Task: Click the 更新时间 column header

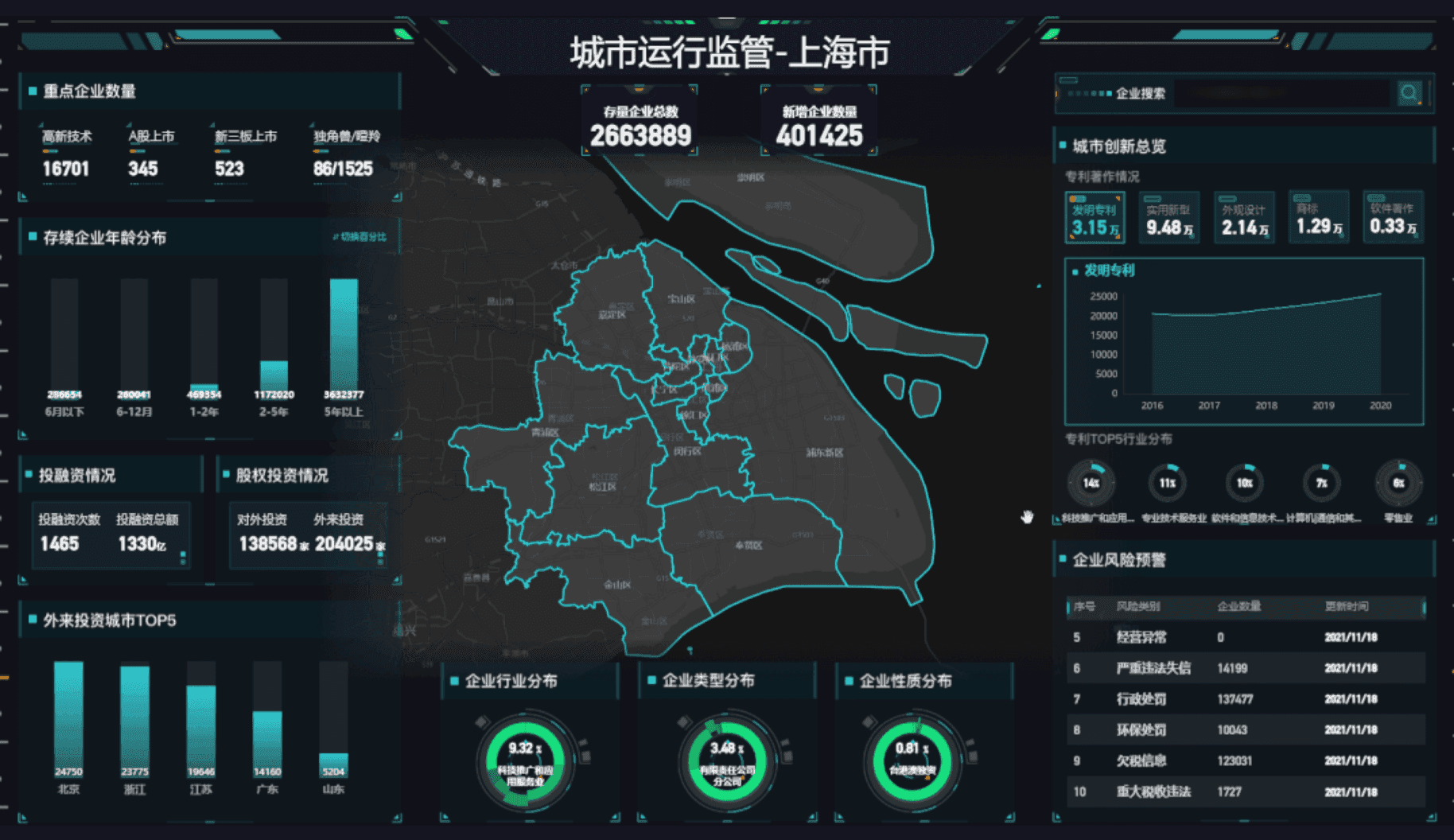Action: (1347, 606)
